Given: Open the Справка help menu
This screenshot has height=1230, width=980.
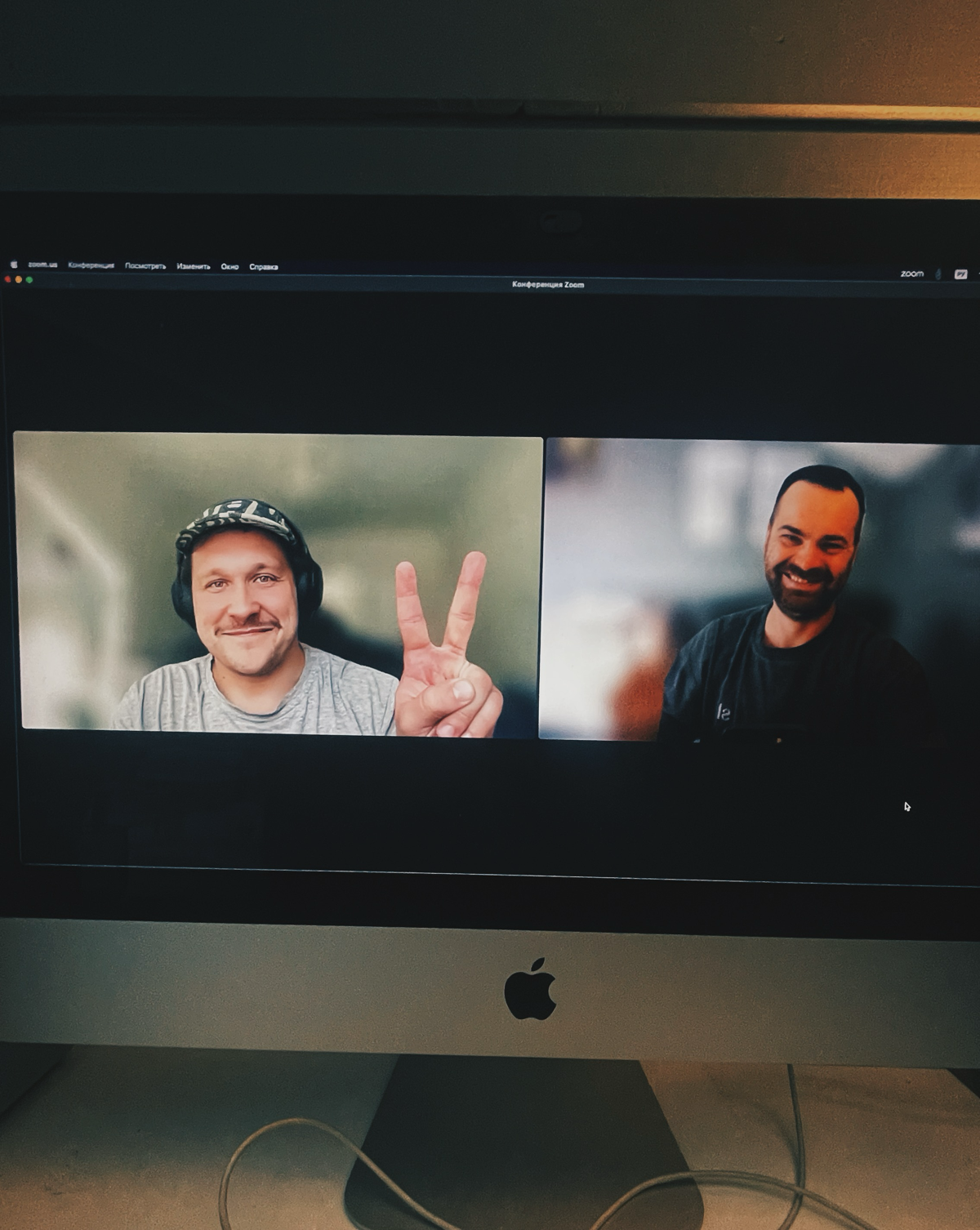Looking at the screenshot, I should coord(263,267).
